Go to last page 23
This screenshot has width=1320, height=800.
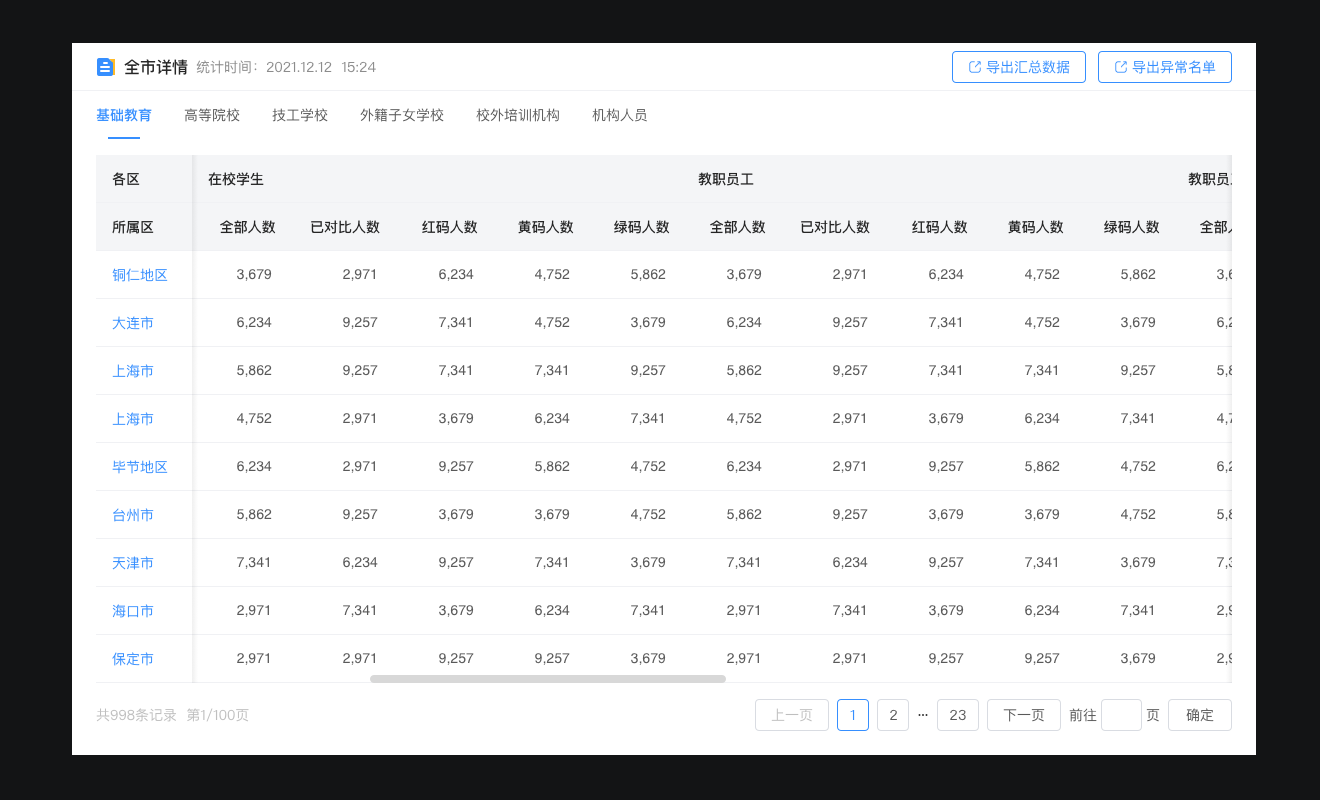pos(957,715)
